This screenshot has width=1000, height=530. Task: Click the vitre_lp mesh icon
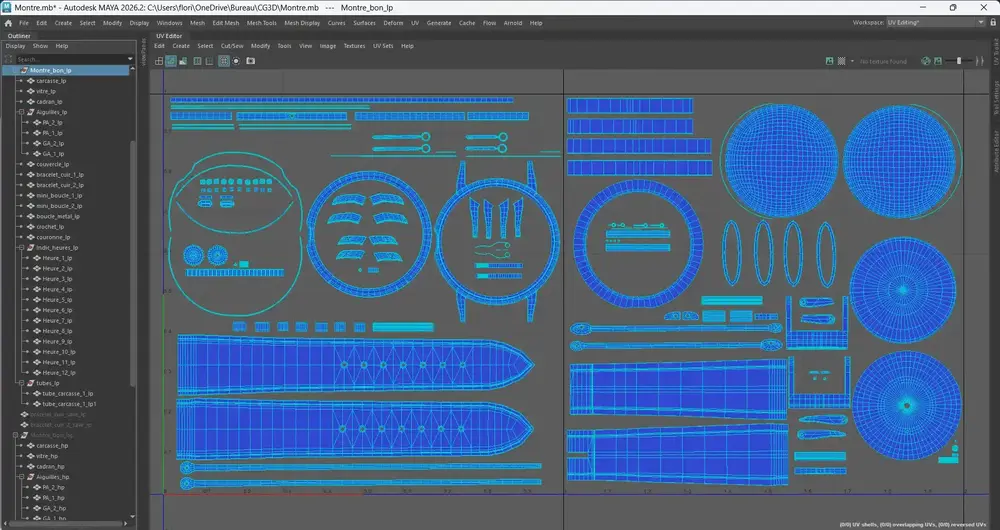(x=30, y=91)
